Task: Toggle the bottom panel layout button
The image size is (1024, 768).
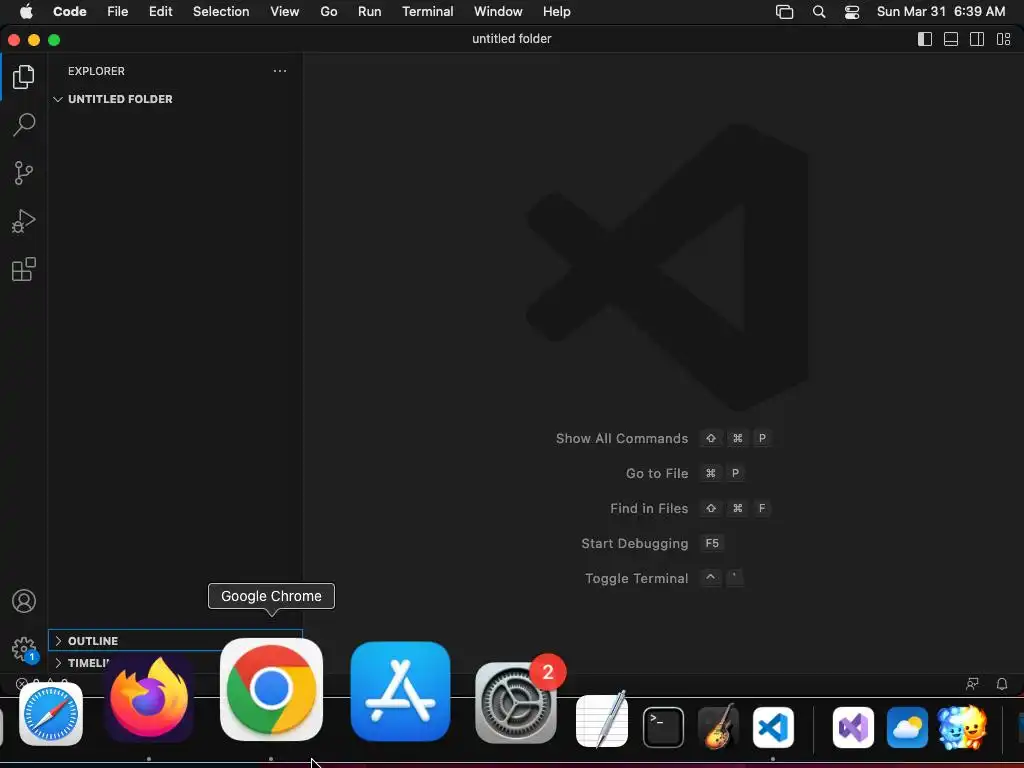Action: tap(951, 39)
